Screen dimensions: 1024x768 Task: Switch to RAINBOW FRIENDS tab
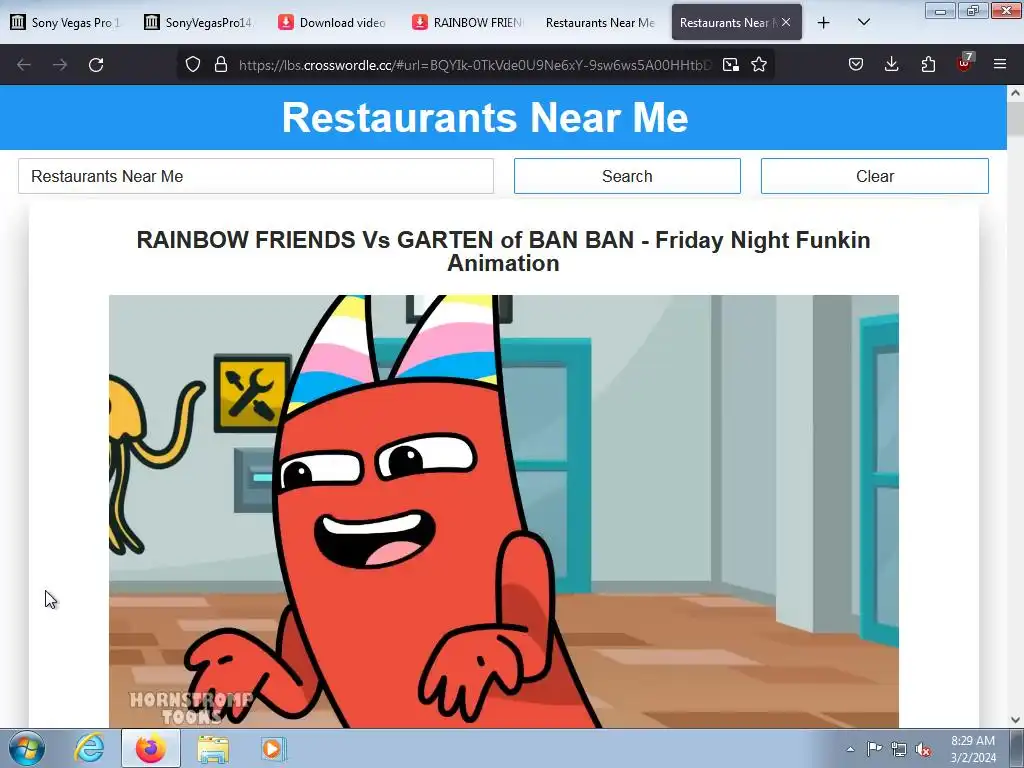[x=466, y=22]
